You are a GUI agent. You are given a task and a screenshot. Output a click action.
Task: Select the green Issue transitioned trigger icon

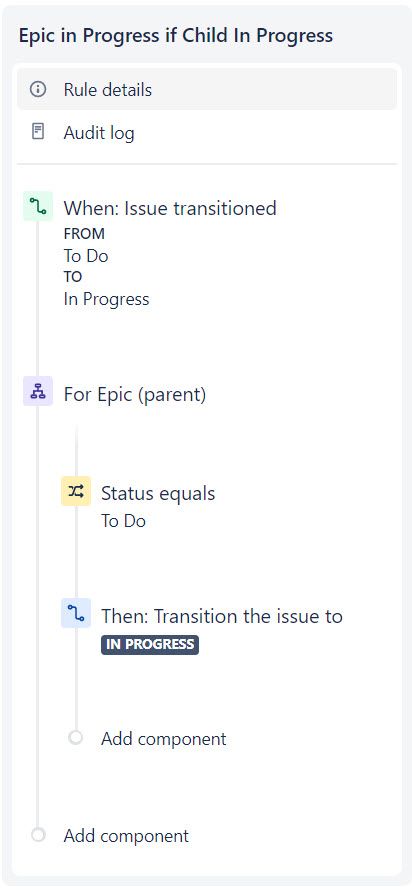coord(38,207)
